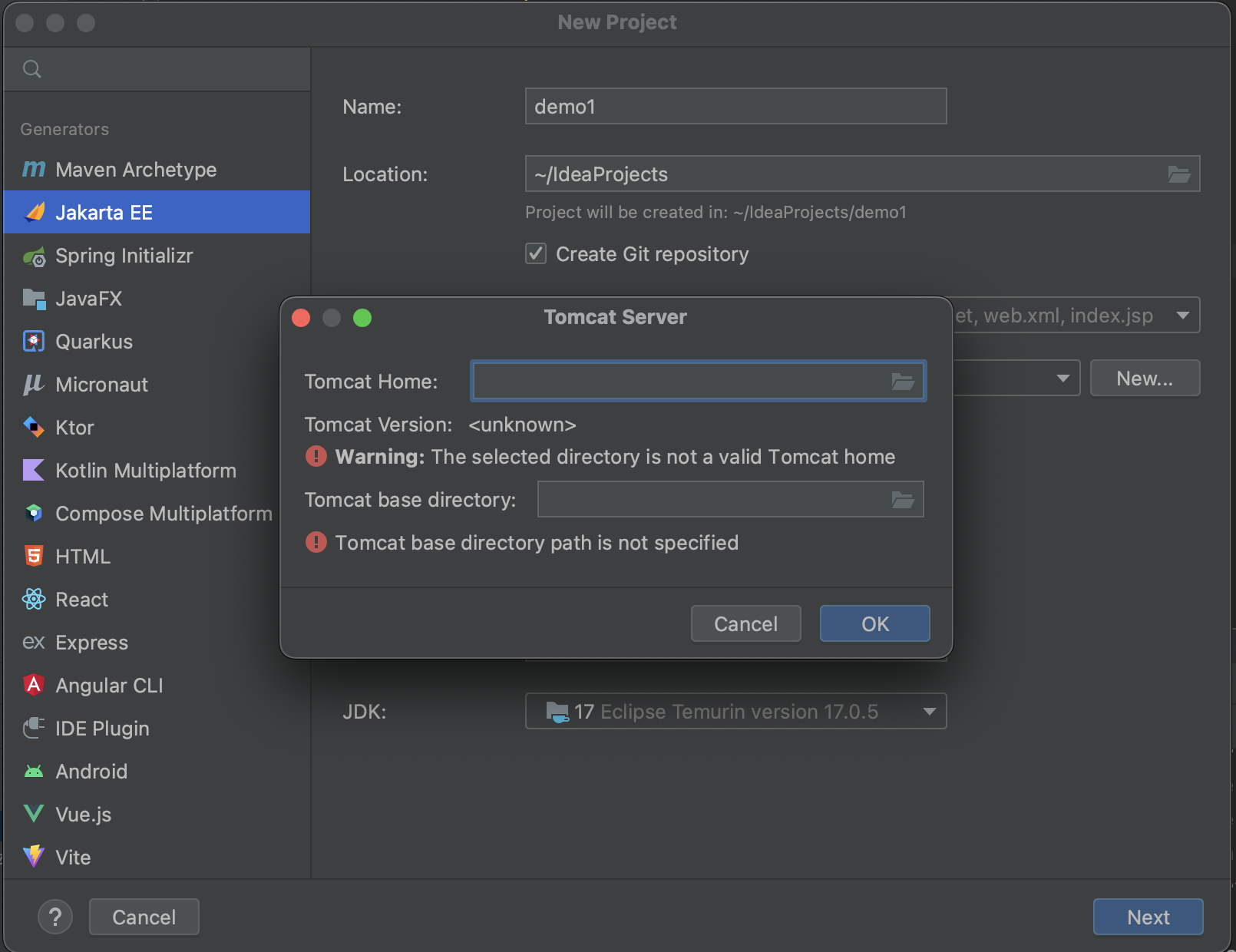Browse for project Location folder
This screenshot has width=1236, height=952.
[1179, 174]
